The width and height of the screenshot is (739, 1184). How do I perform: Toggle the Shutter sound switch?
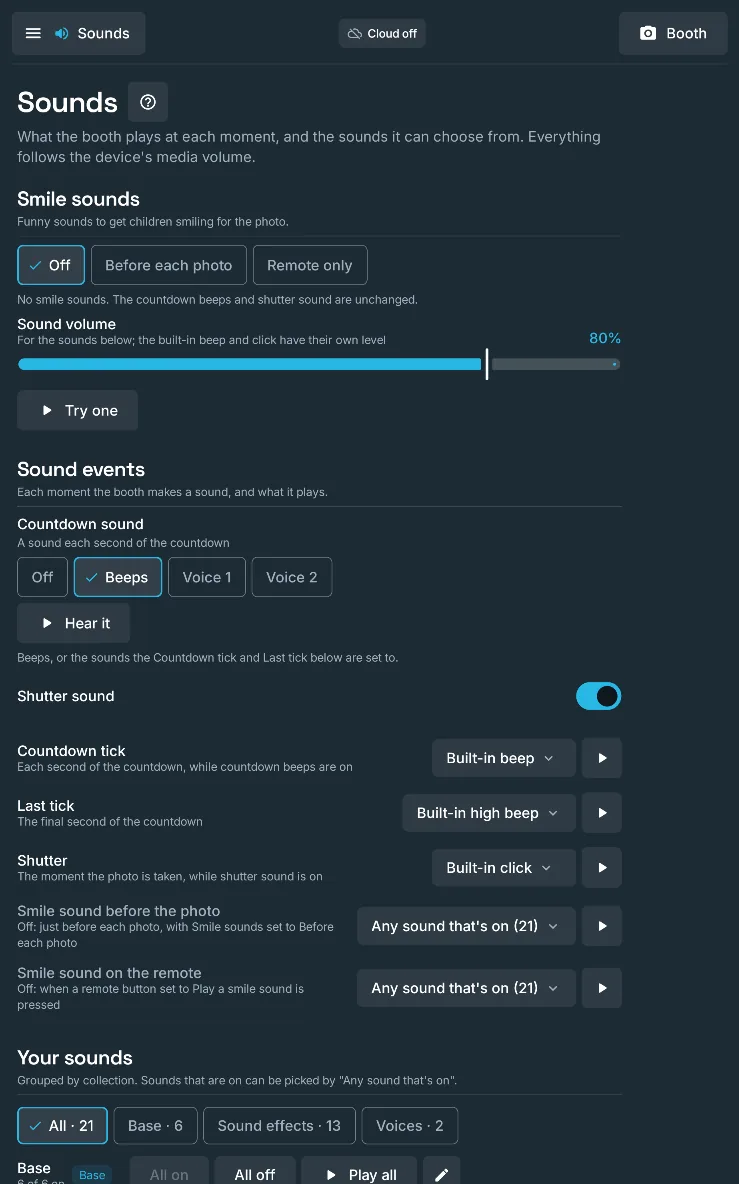tap(599, 696)
